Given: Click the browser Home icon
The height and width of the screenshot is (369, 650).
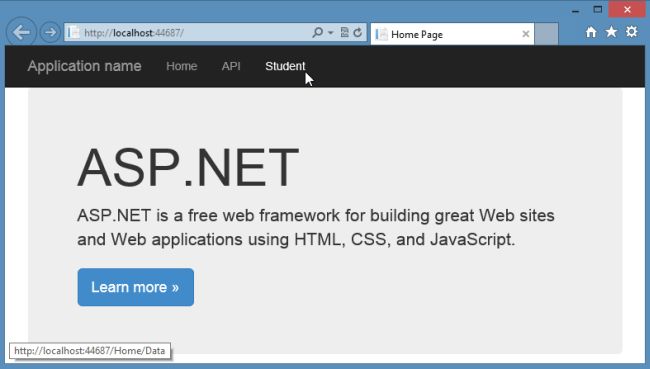Looking at the screenshot, I should pos(591,32).
